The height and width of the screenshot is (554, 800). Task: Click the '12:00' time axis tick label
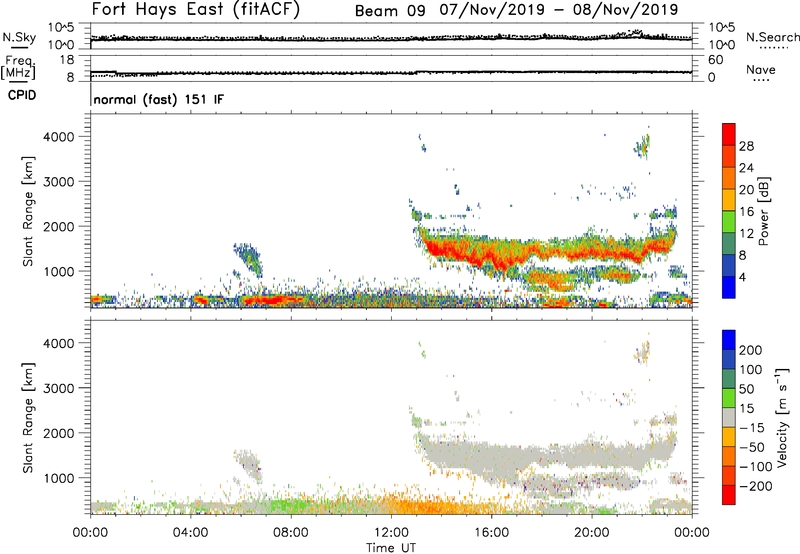click(x=391, y=533)
